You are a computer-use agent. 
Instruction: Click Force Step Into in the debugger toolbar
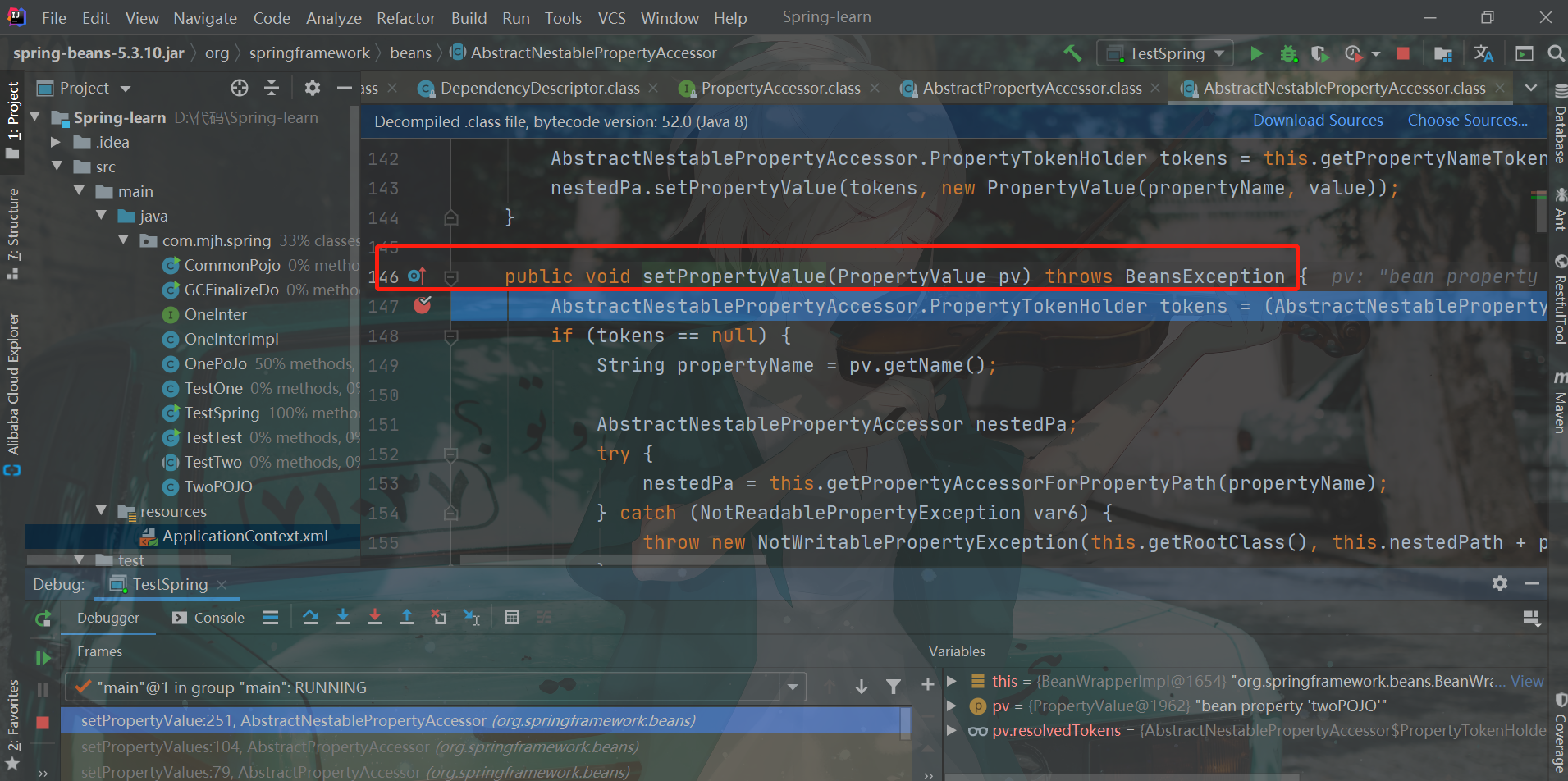coord(375,617)
